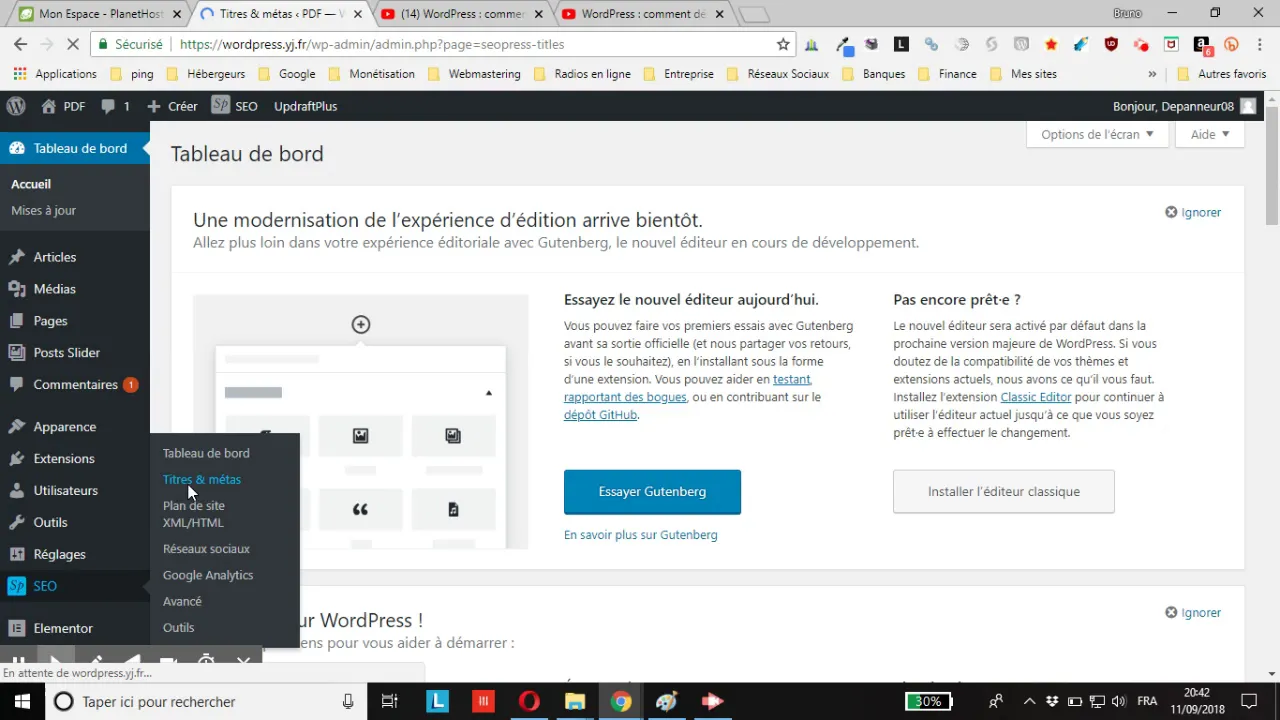The image size is (1280, 720).
Task: Open the comments bubble in admin bar
Action: pos(115,106)
